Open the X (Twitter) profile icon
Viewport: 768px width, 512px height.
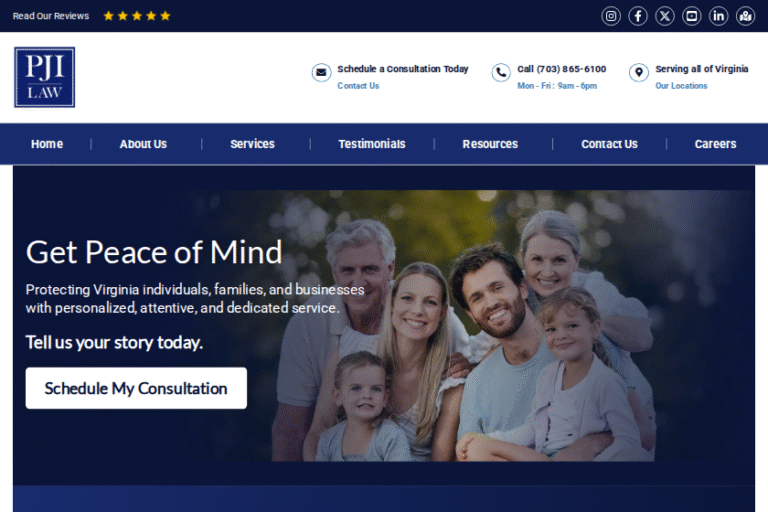tap(665, 16)
